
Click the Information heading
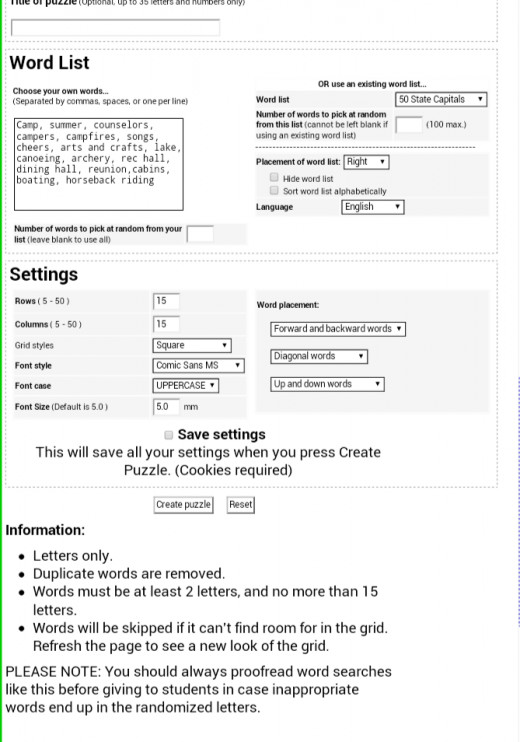tap(45, 530)
